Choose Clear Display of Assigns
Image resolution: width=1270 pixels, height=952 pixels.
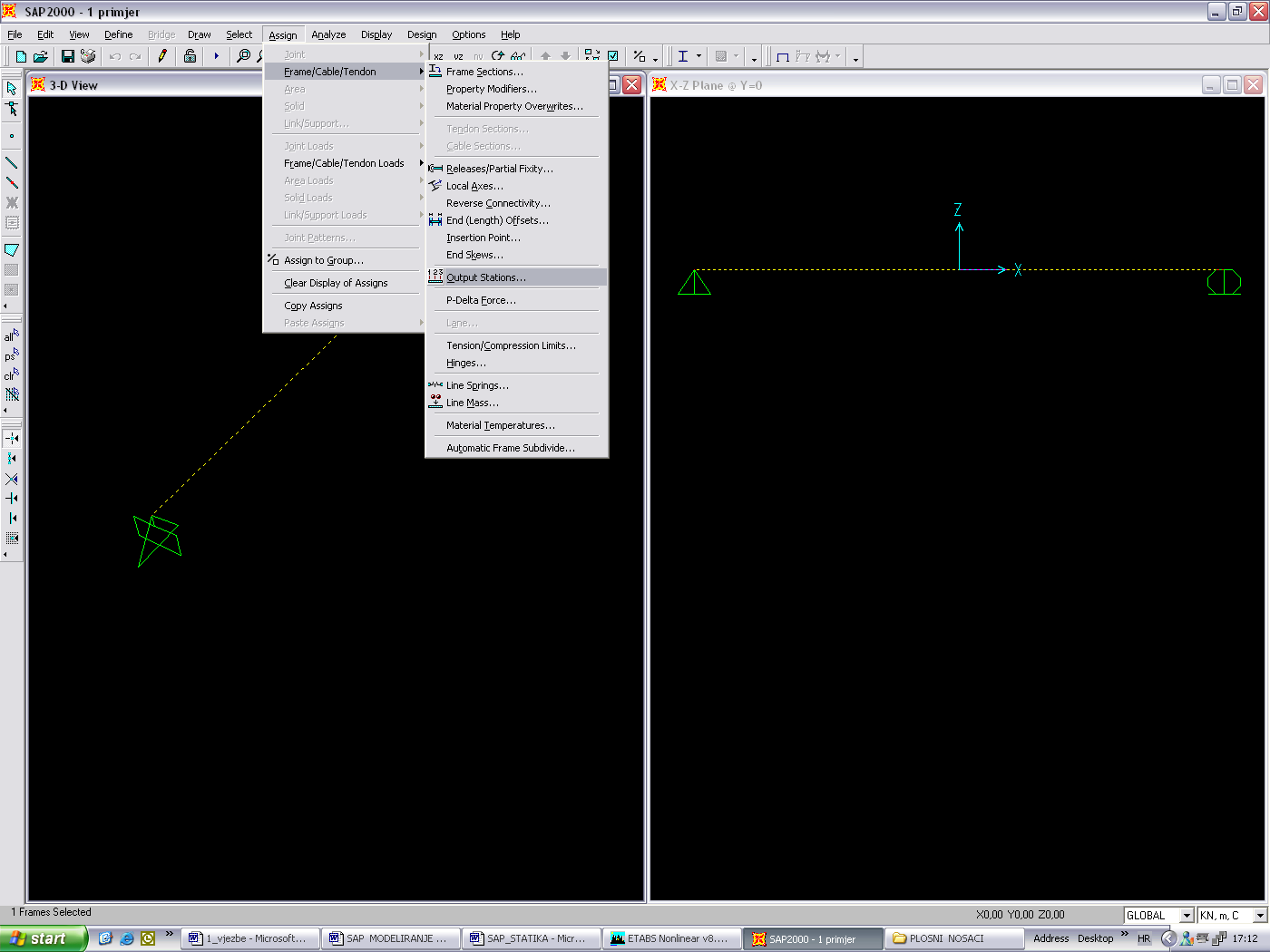click(x=345, y=283)
